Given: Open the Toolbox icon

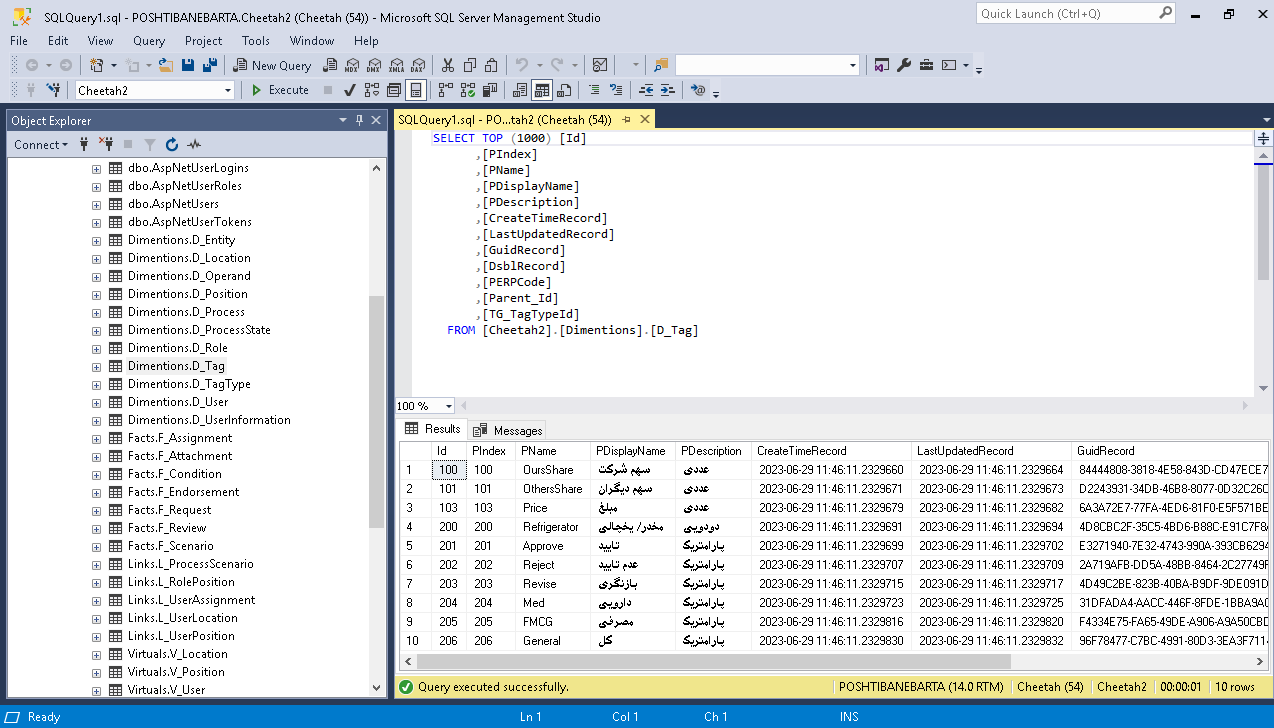Looking at the screenshot, I should pos(927,65).
